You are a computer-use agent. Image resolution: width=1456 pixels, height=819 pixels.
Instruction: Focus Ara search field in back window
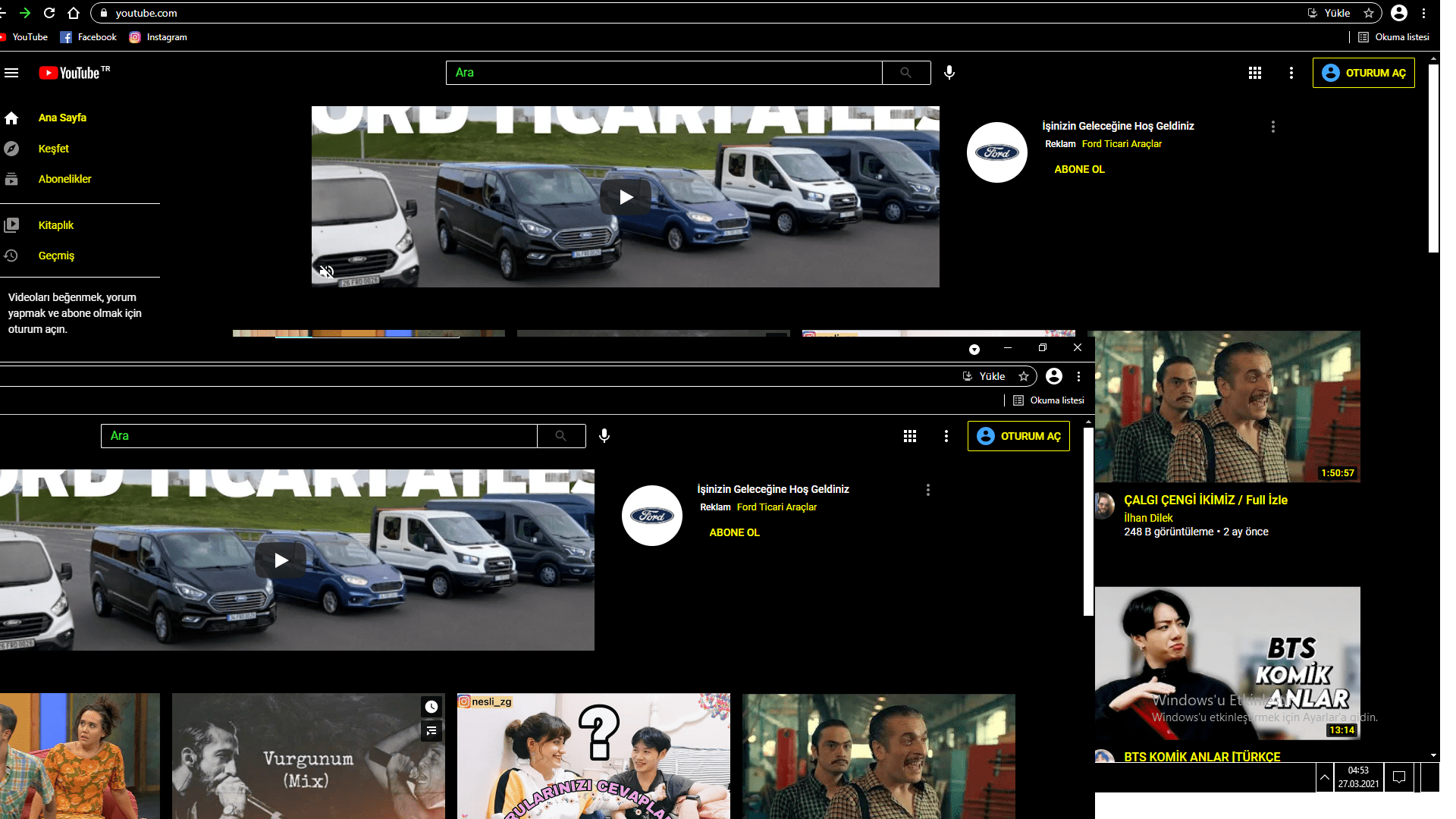coord(664,73)
